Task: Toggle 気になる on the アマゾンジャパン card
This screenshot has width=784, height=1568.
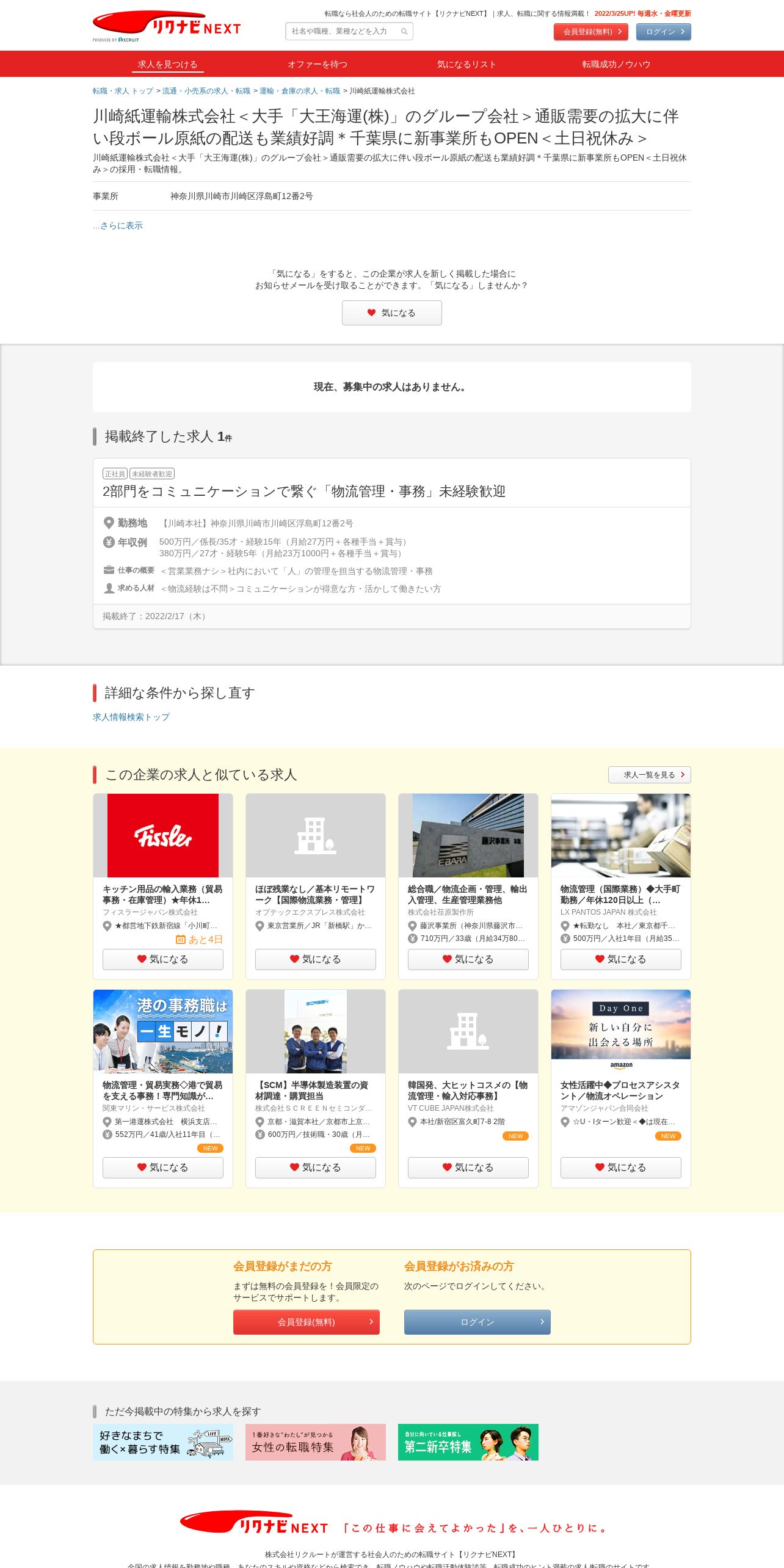Action: click(621, 1167)
